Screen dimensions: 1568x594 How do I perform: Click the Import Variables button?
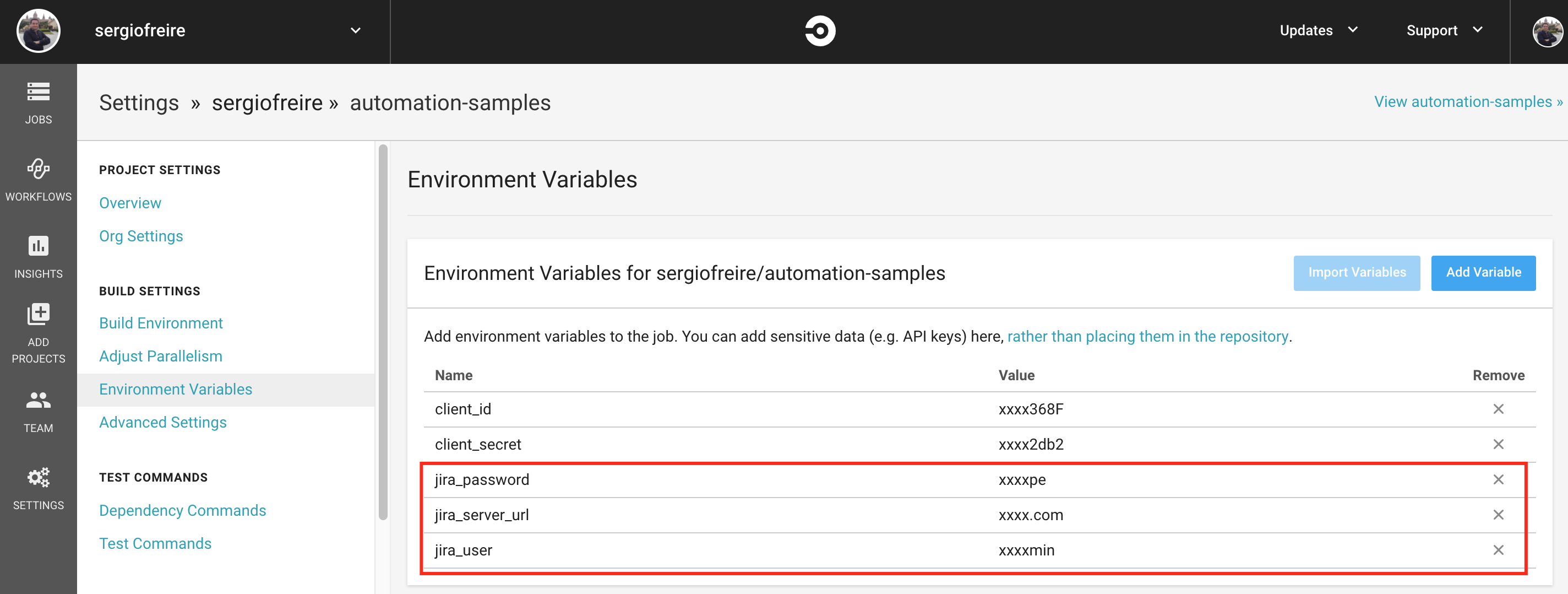point(1357,273)
